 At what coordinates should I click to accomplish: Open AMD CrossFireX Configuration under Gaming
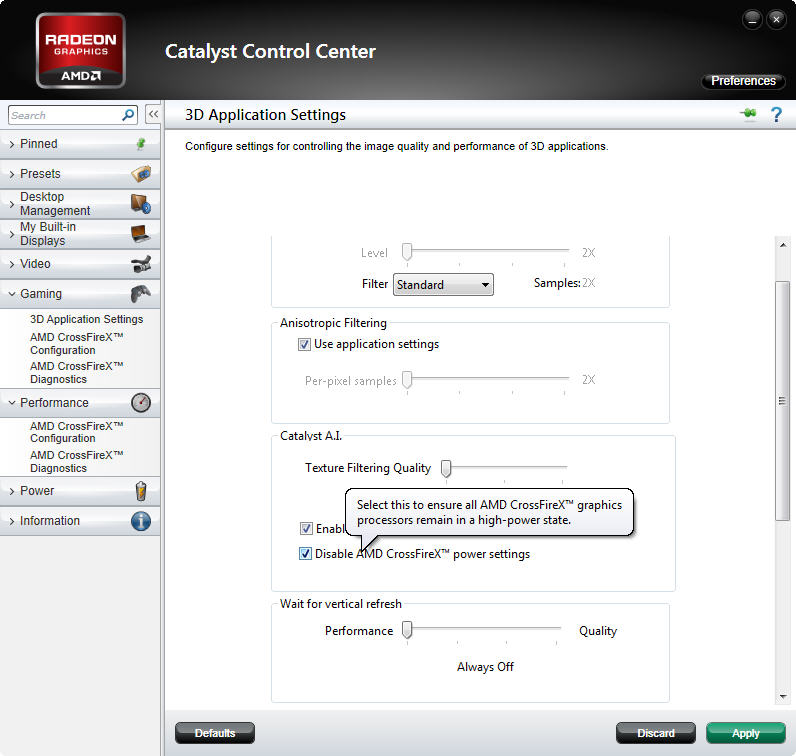coord(77,344)
